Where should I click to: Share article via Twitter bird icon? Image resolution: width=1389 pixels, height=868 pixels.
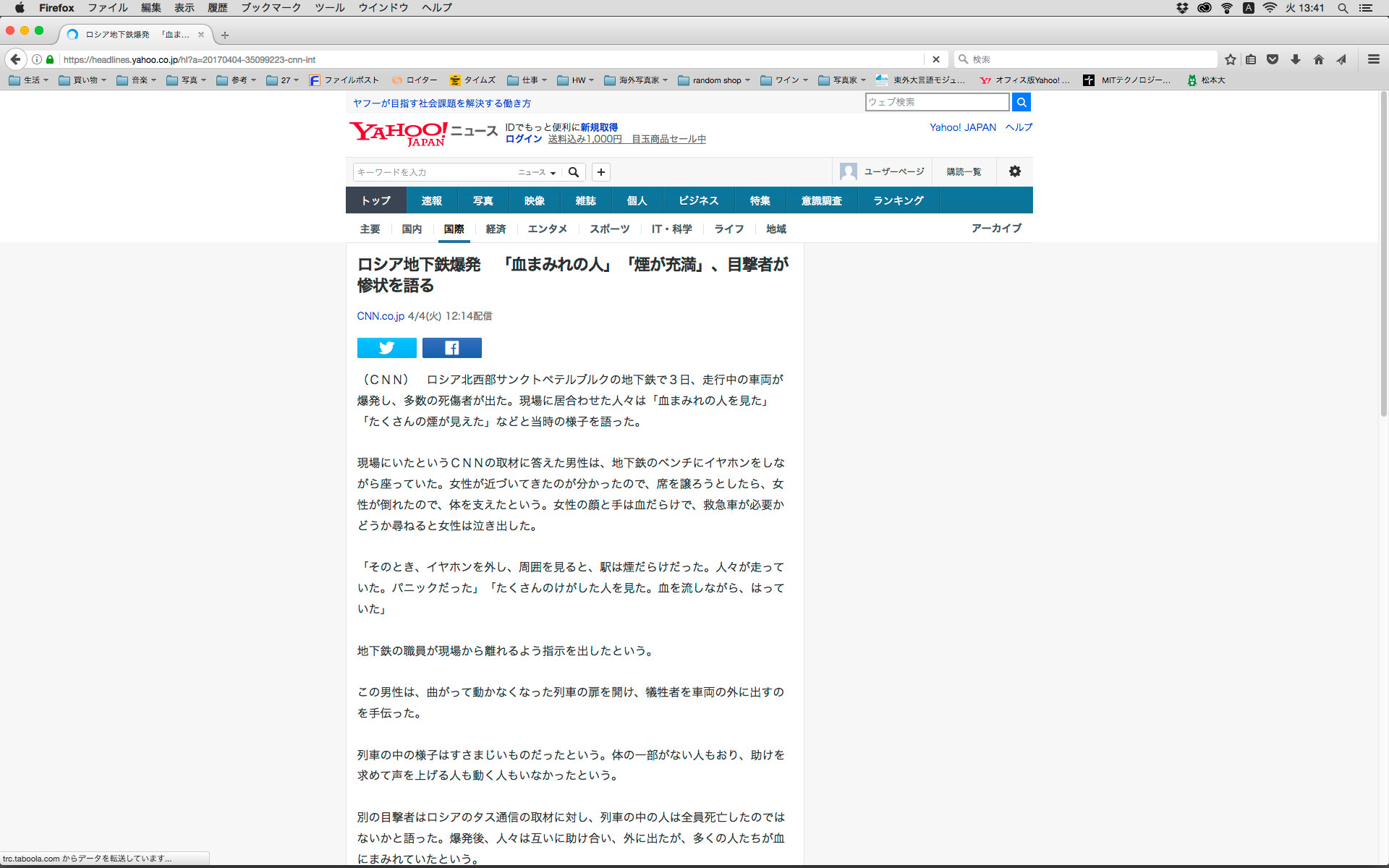[x=386, y=348]
